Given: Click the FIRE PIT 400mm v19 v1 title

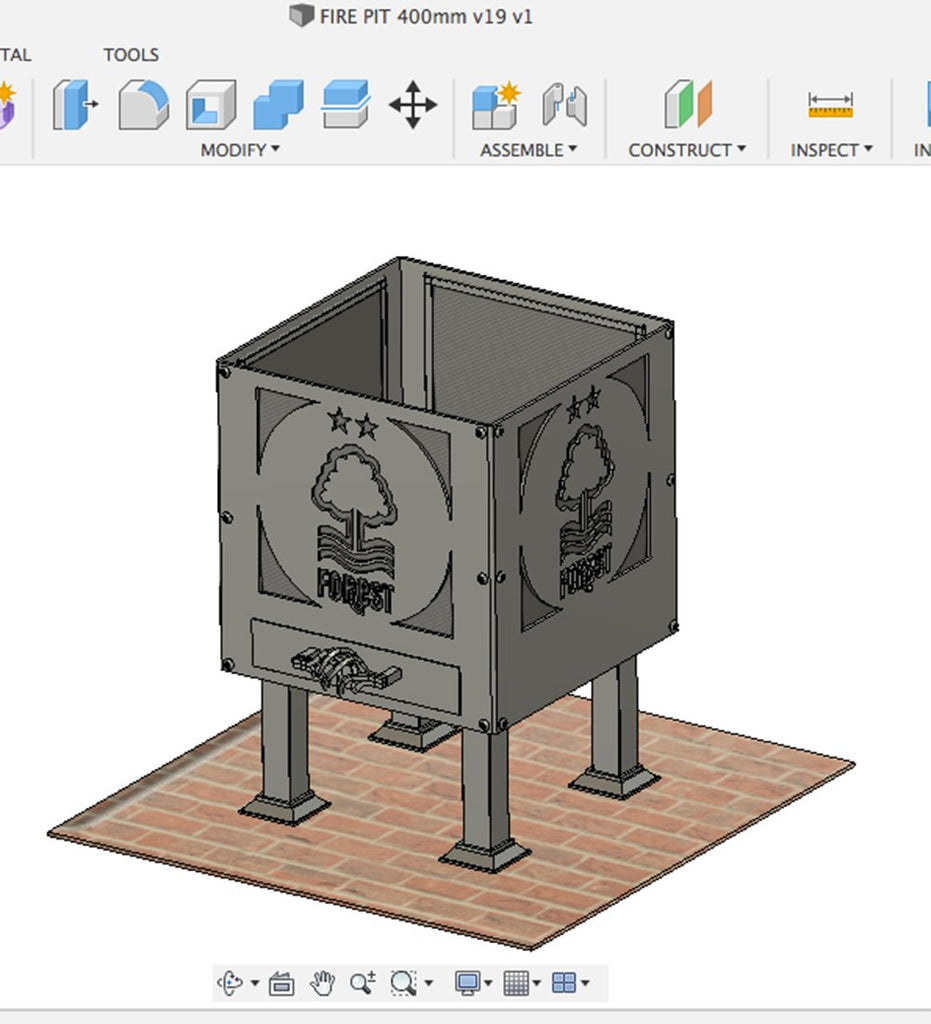Looking at the screenshot, I should coord(426,16).
